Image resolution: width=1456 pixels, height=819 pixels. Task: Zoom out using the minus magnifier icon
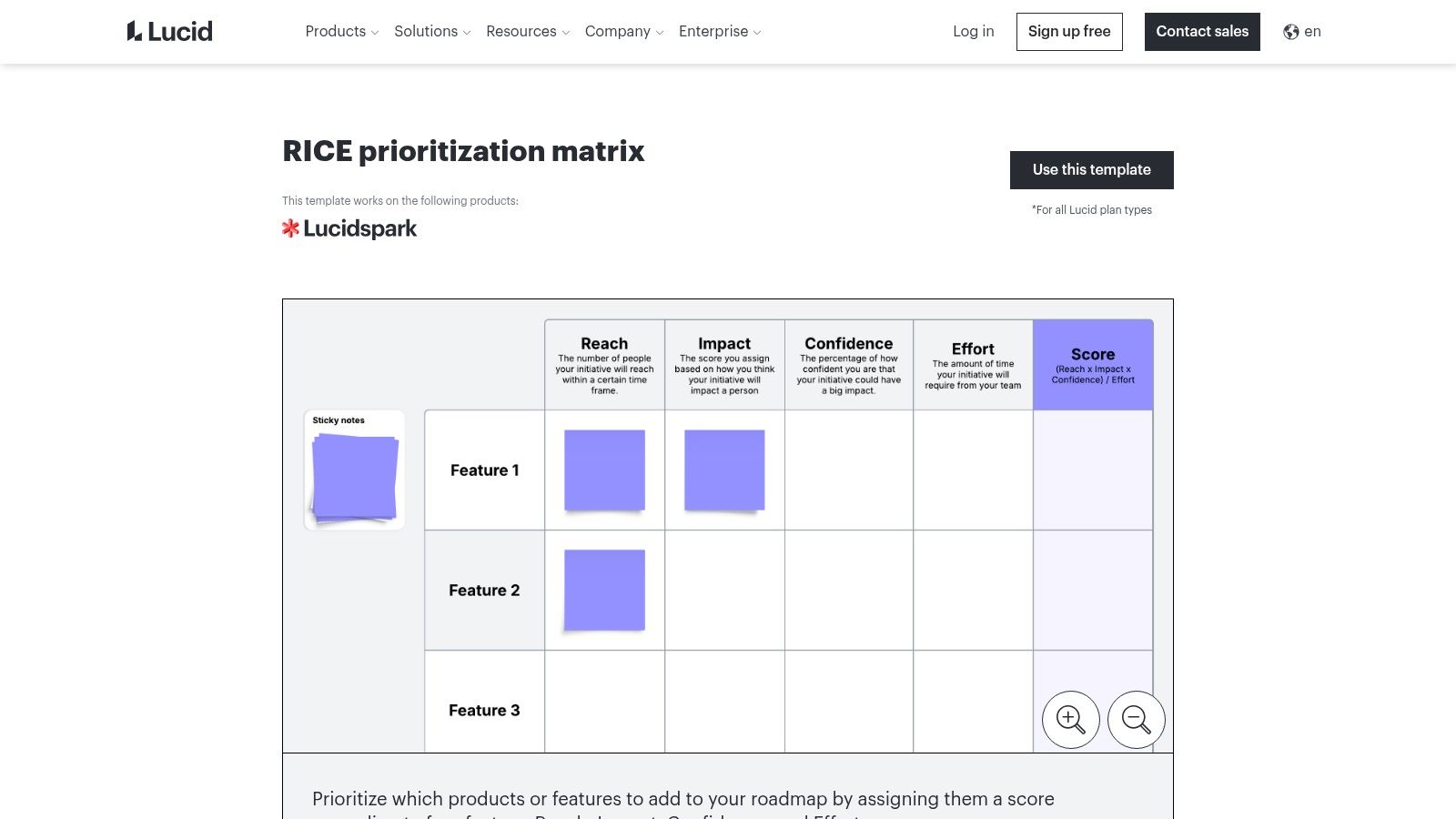click(1136, 719)
